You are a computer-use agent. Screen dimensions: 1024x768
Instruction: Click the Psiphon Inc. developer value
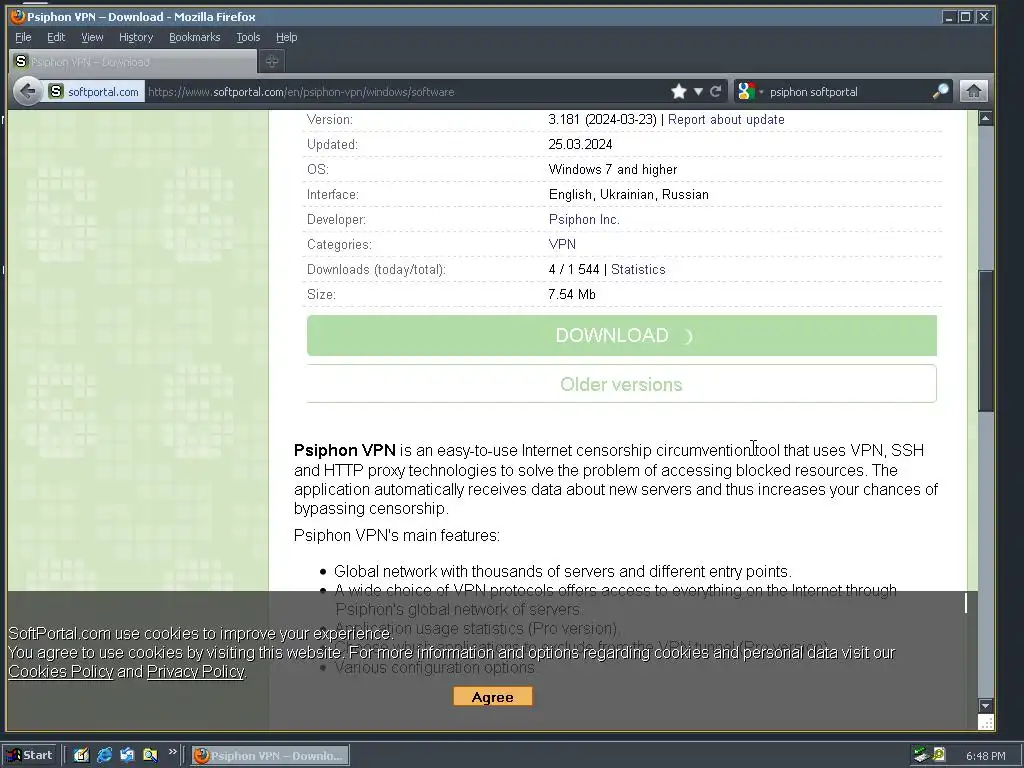point(584,219)
